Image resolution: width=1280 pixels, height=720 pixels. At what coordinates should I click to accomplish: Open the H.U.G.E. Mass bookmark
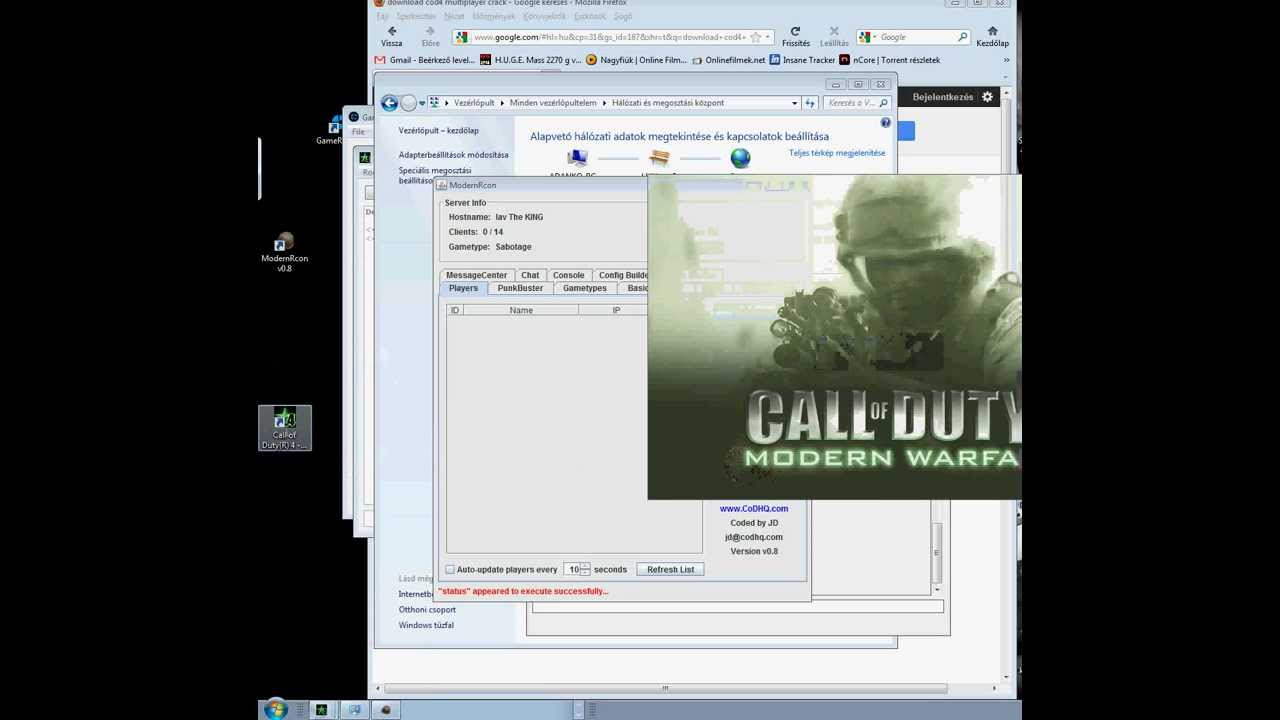click(530, 60)
